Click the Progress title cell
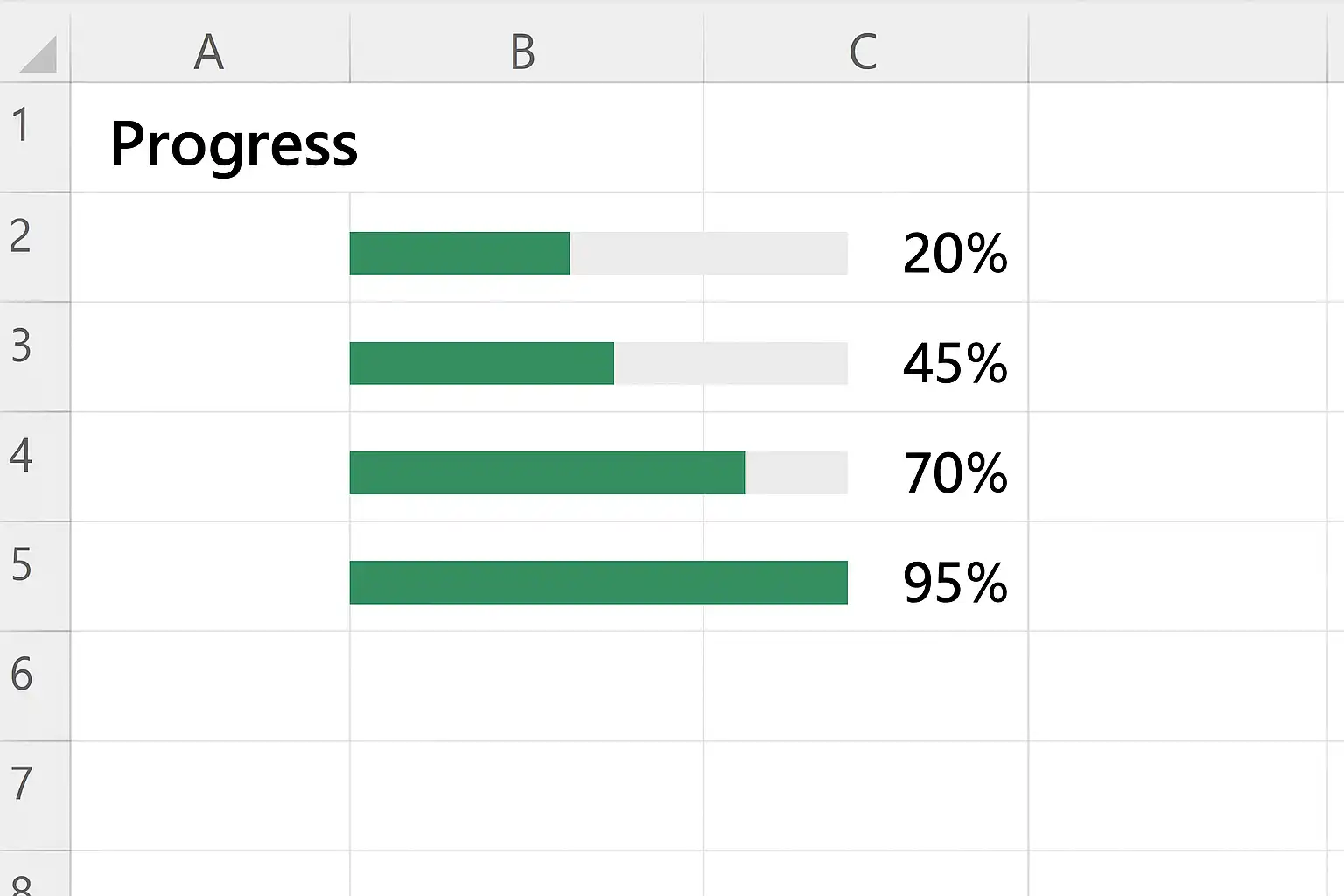The width and height of the screenshot is (1344, 896). (x=234, y=144)
